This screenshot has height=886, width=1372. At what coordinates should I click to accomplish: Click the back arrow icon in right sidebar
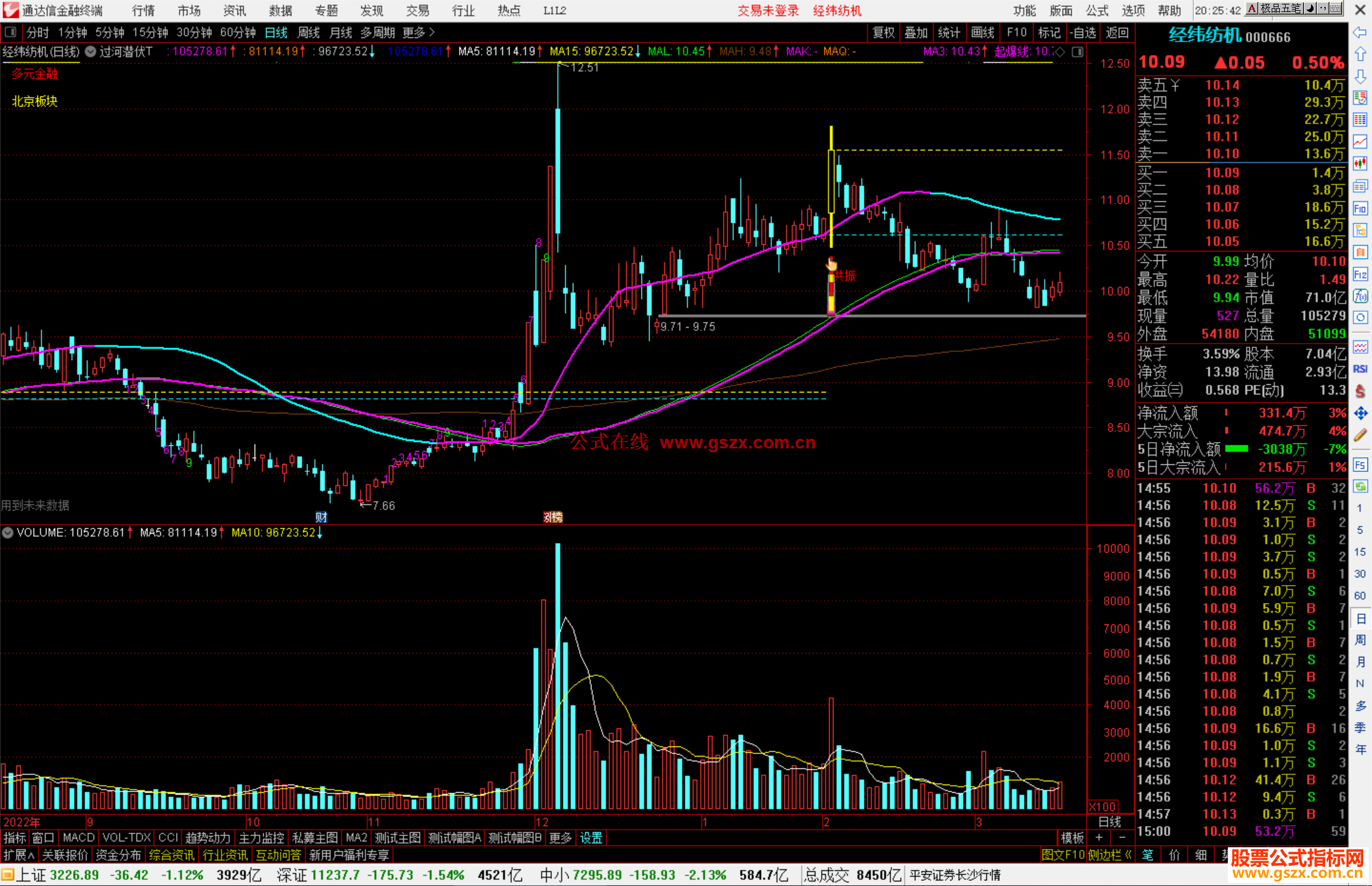[x=1360, y=32]
